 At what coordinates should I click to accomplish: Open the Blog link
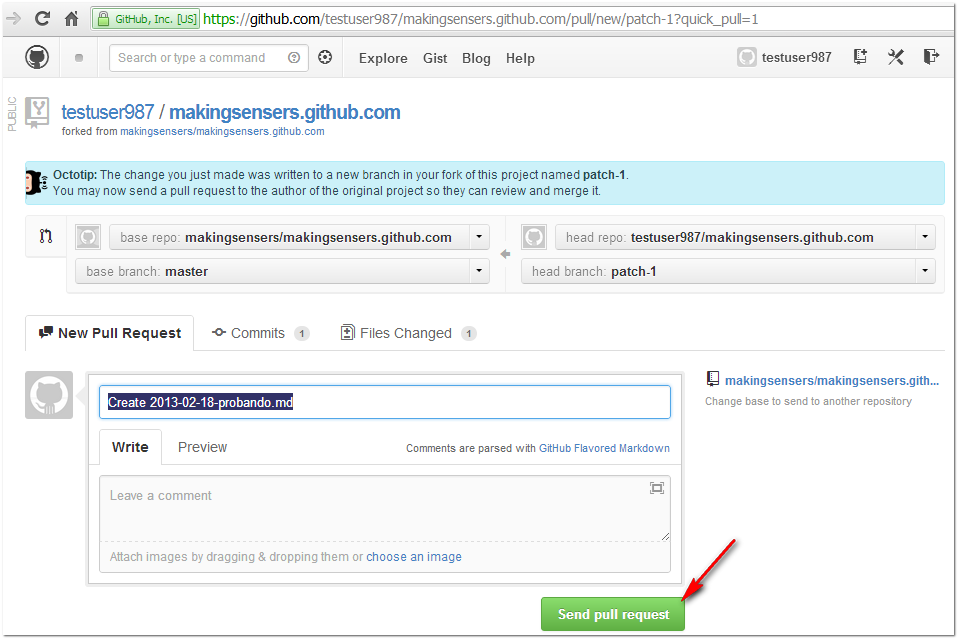point(476,58)
